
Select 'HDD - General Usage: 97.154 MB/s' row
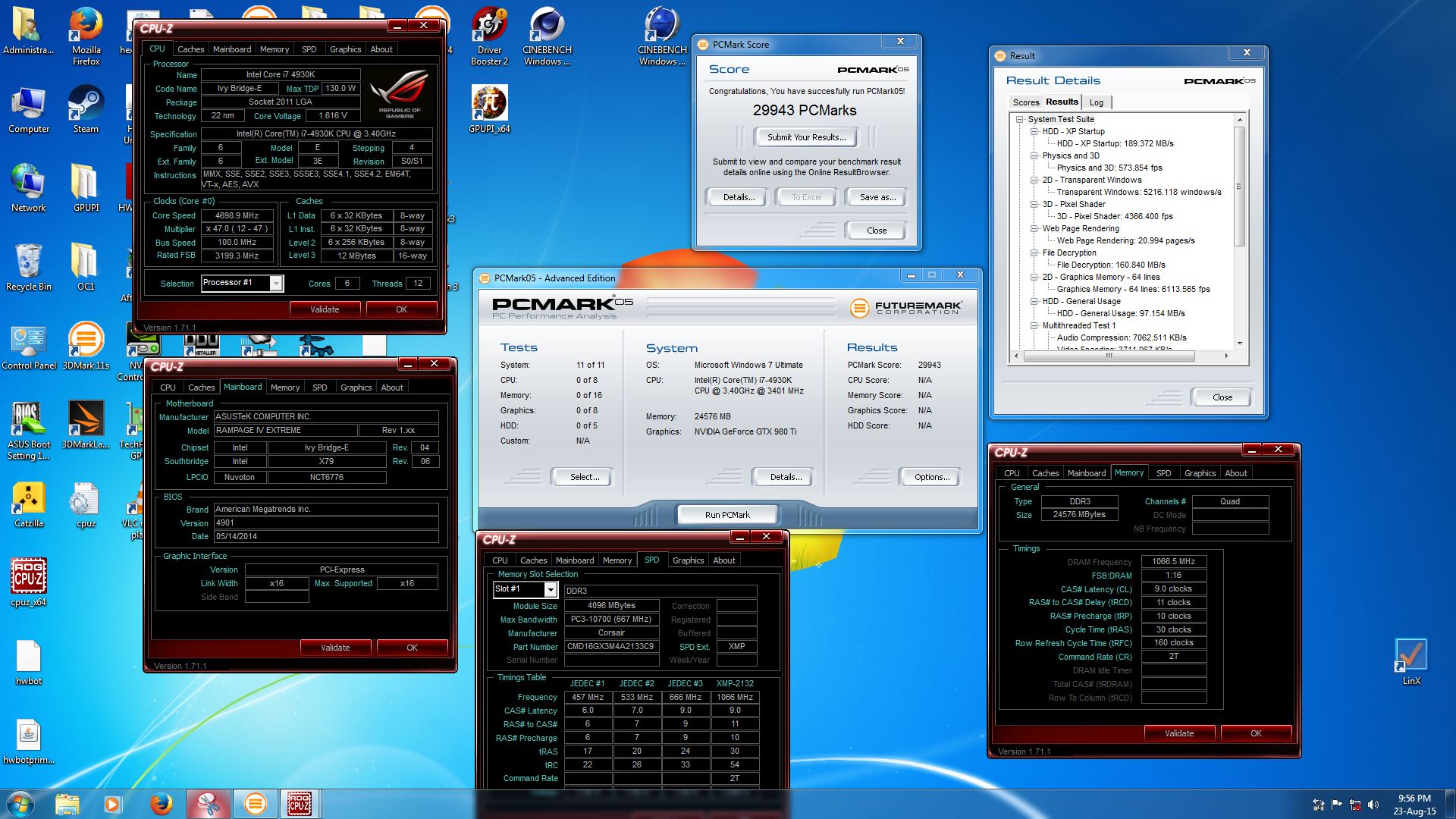tap(1121, 313)
